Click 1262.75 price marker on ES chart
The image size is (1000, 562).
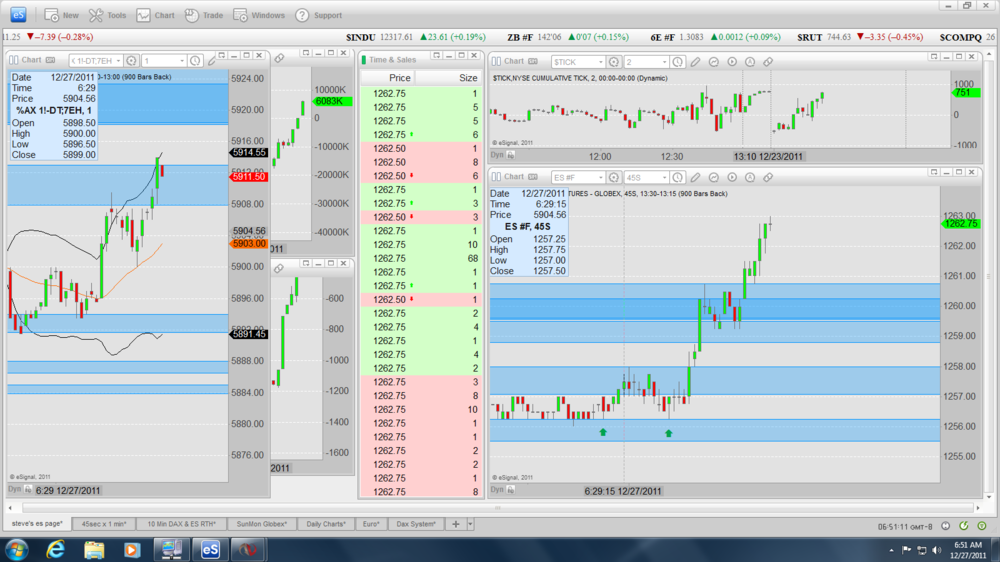[x=961, y=224]
